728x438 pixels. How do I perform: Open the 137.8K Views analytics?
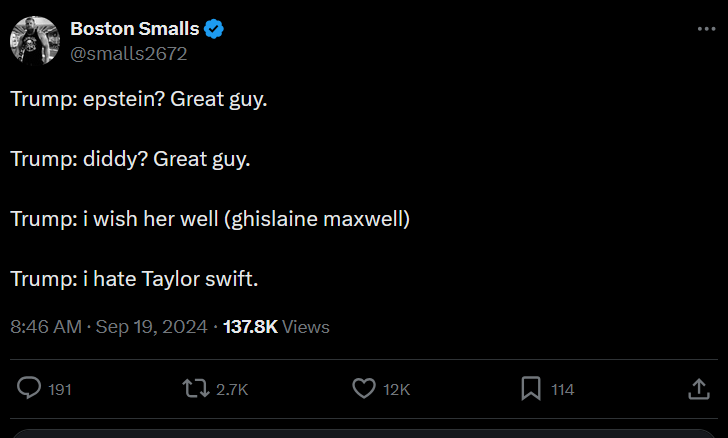[x=276, y=327]
